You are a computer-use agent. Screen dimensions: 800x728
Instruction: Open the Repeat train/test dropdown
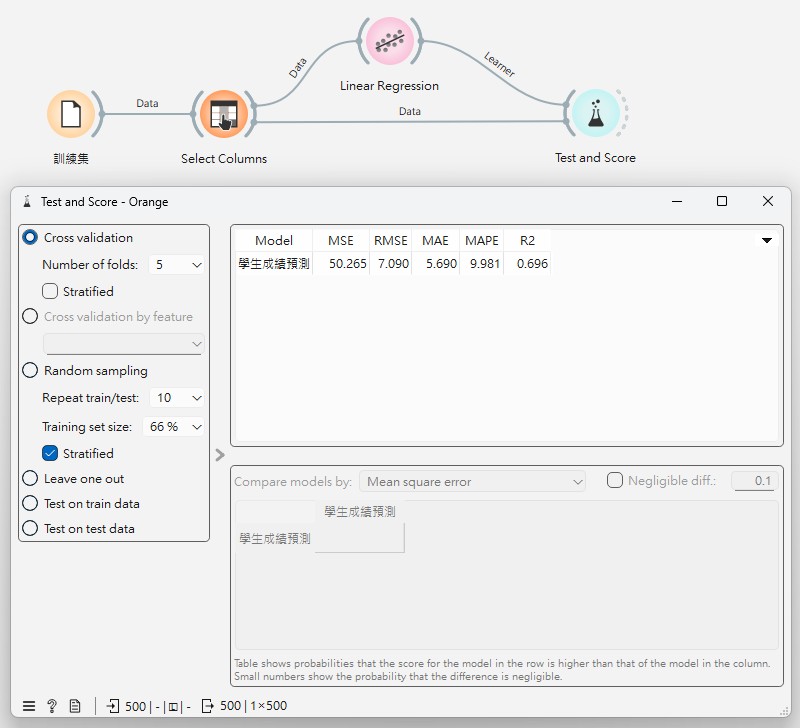177,398
